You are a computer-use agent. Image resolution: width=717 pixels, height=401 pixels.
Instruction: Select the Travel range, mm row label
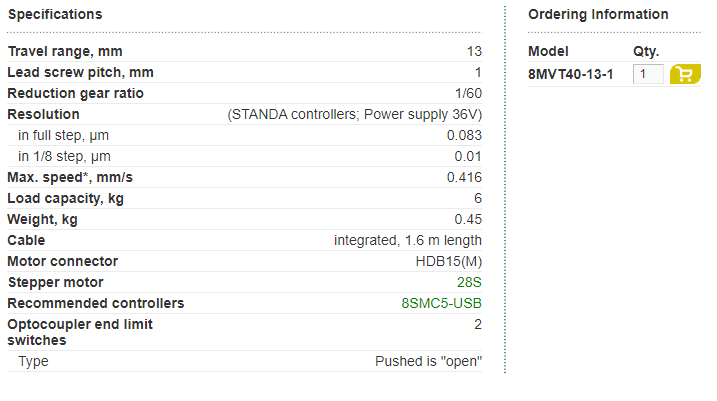[x=65, y=51]
